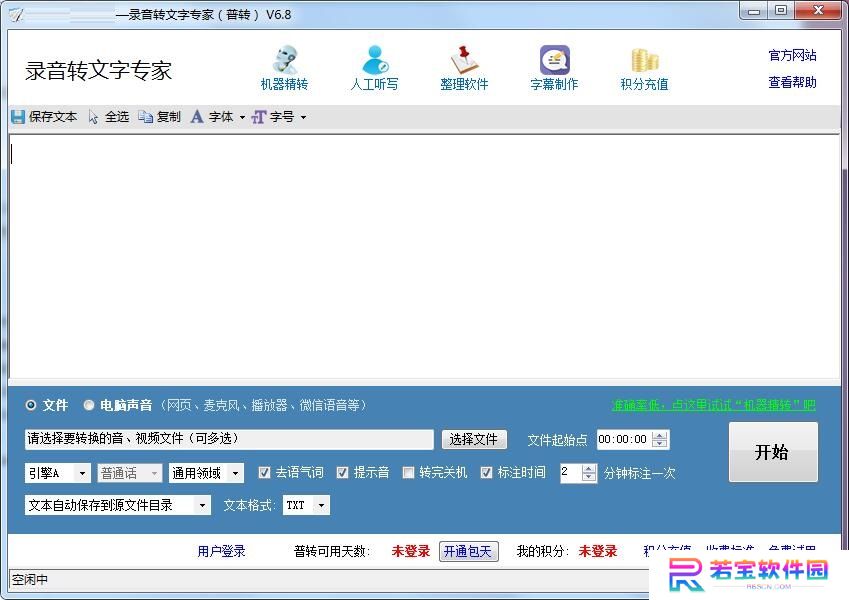
Task: Click the 选择文件 button
Action: pyautogui.click(x=474, y=439)
